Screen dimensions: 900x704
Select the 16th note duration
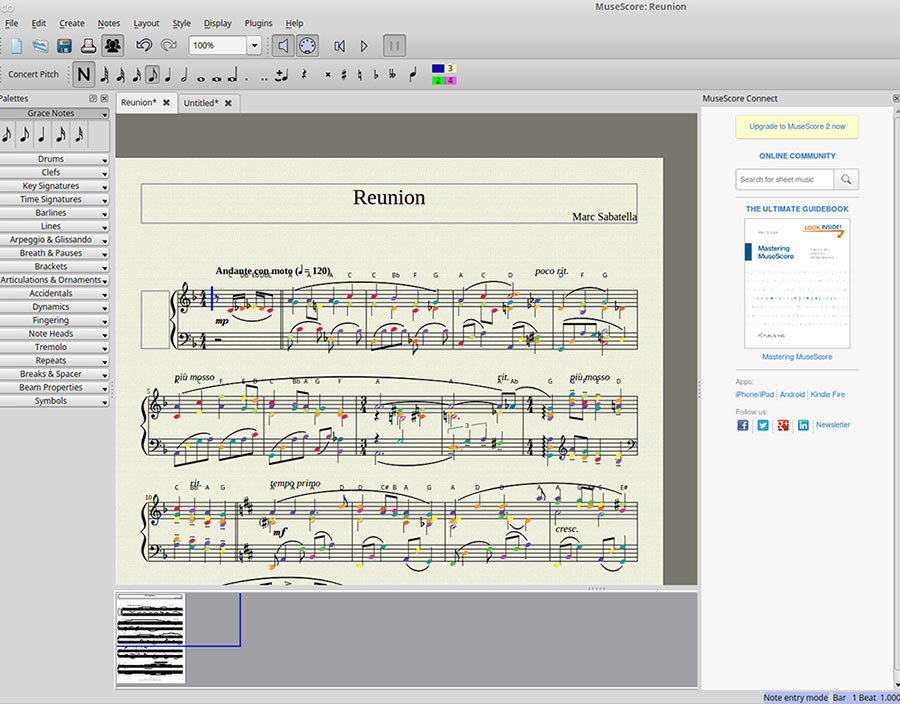point(137,75)
